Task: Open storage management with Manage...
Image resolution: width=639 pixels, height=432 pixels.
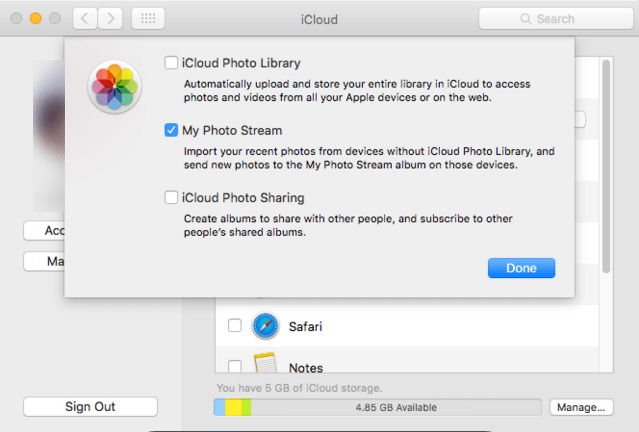Action: click(581, 407)
